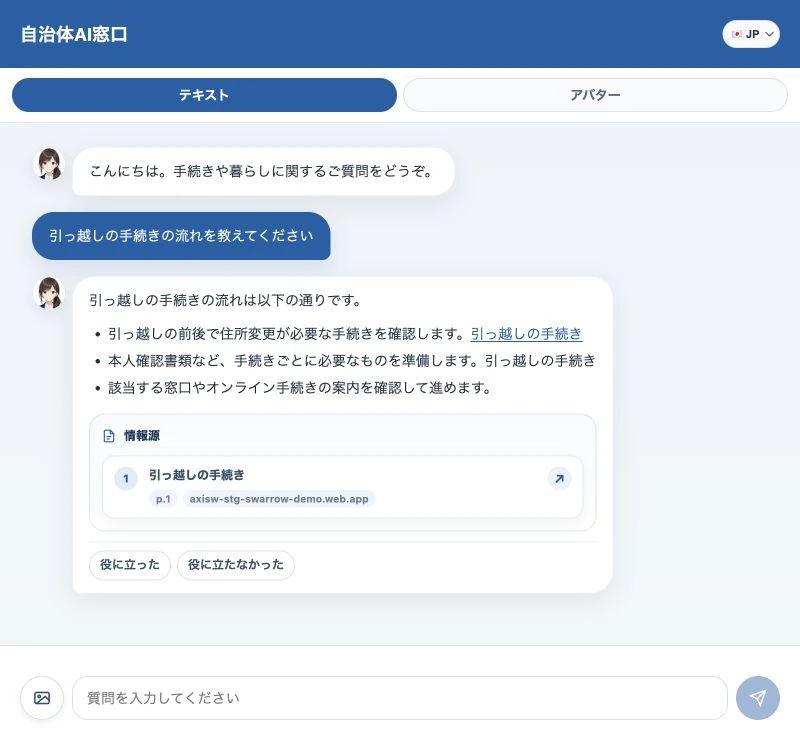Viewport: 800px width, 740px height.
Task: Click the send message paper plane icon
Action: click(x=758, y=698)
